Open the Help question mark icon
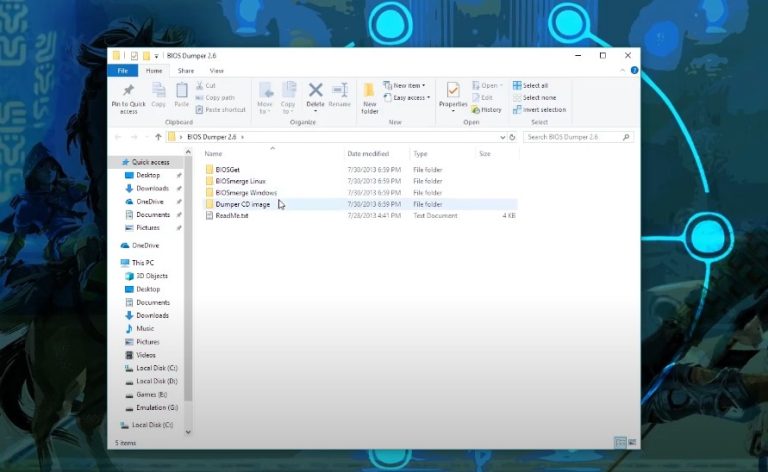Viewport: 768px width, 472px height. [634, 71]
